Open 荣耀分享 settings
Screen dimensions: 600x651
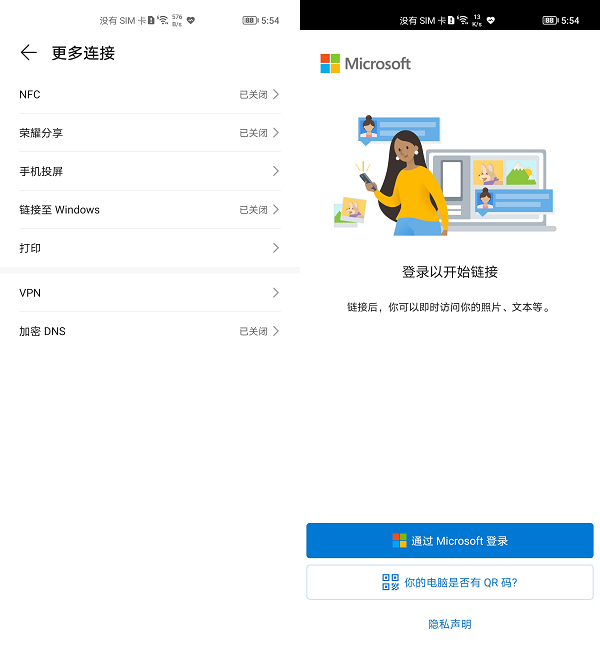pyautogui.click(x=149, y=133)
